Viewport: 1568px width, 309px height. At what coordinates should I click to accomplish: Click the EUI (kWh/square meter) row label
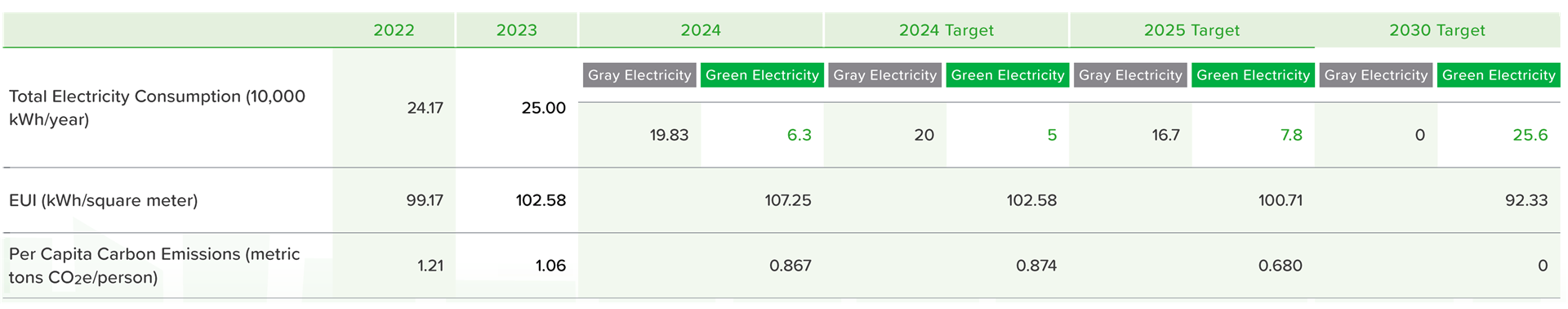(x=103, y=200)
